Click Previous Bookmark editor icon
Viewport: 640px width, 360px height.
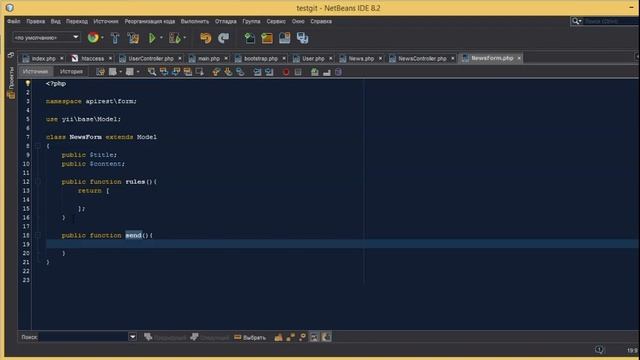coord(216,72)
